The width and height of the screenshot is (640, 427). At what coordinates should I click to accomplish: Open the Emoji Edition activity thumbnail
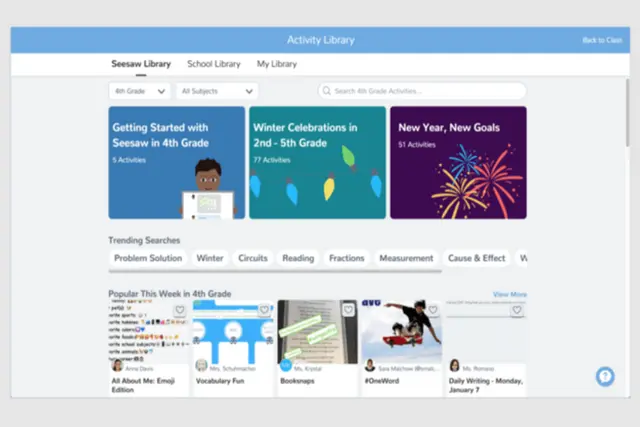point(149,331)
